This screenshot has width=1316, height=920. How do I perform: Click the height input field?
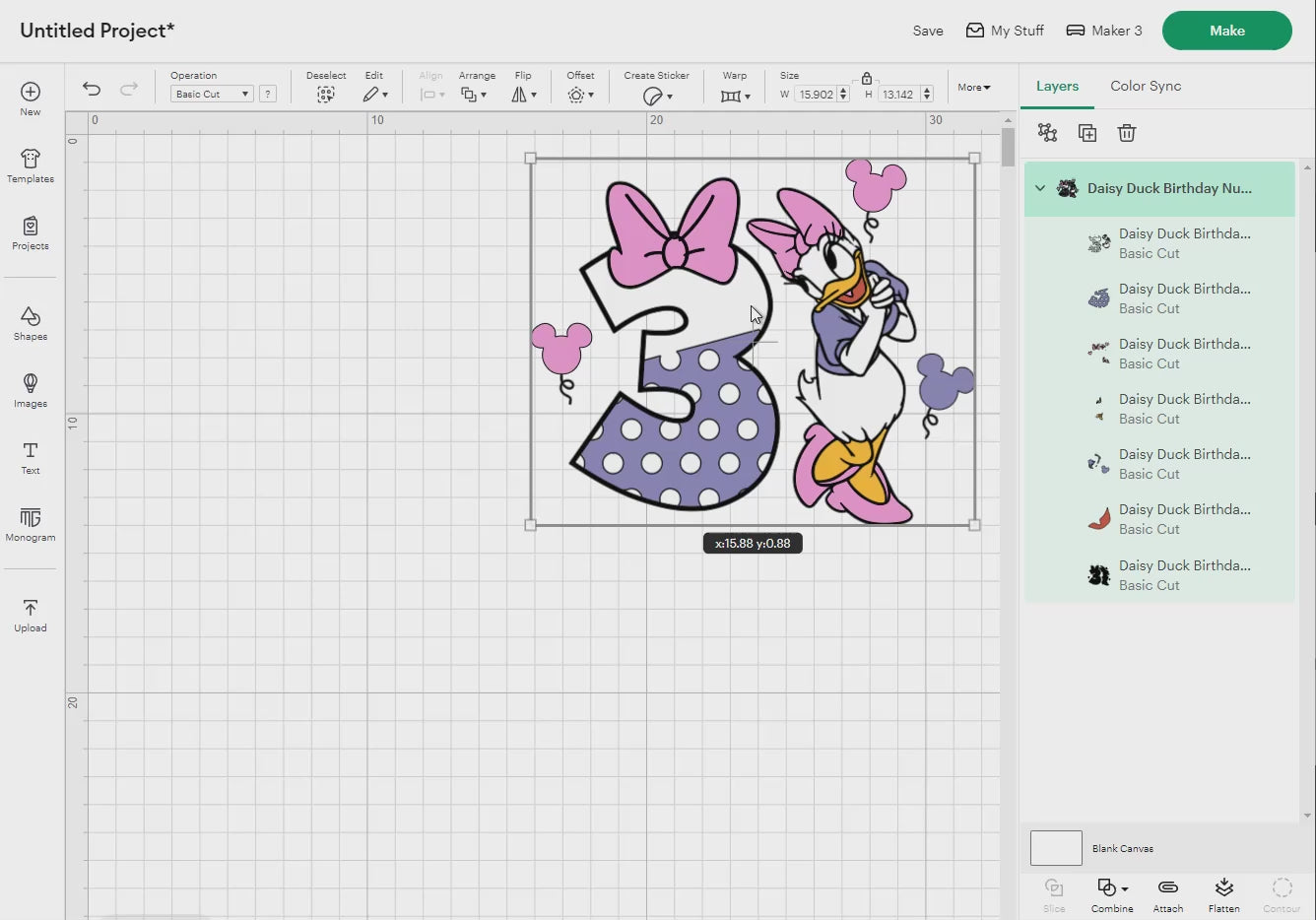tap(898, 95)
